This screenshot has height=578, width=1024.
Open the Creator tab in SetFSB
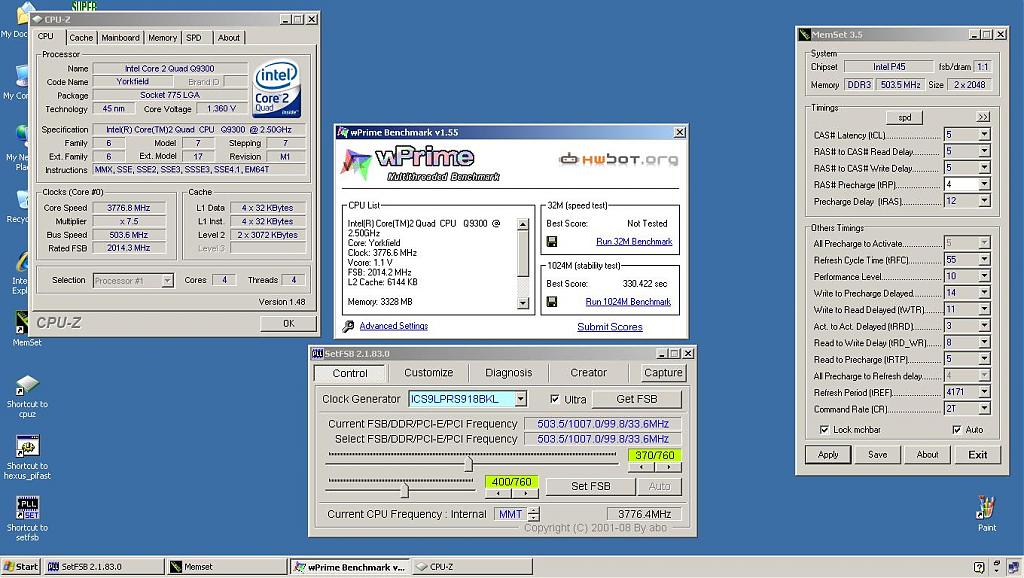[588, 372]
